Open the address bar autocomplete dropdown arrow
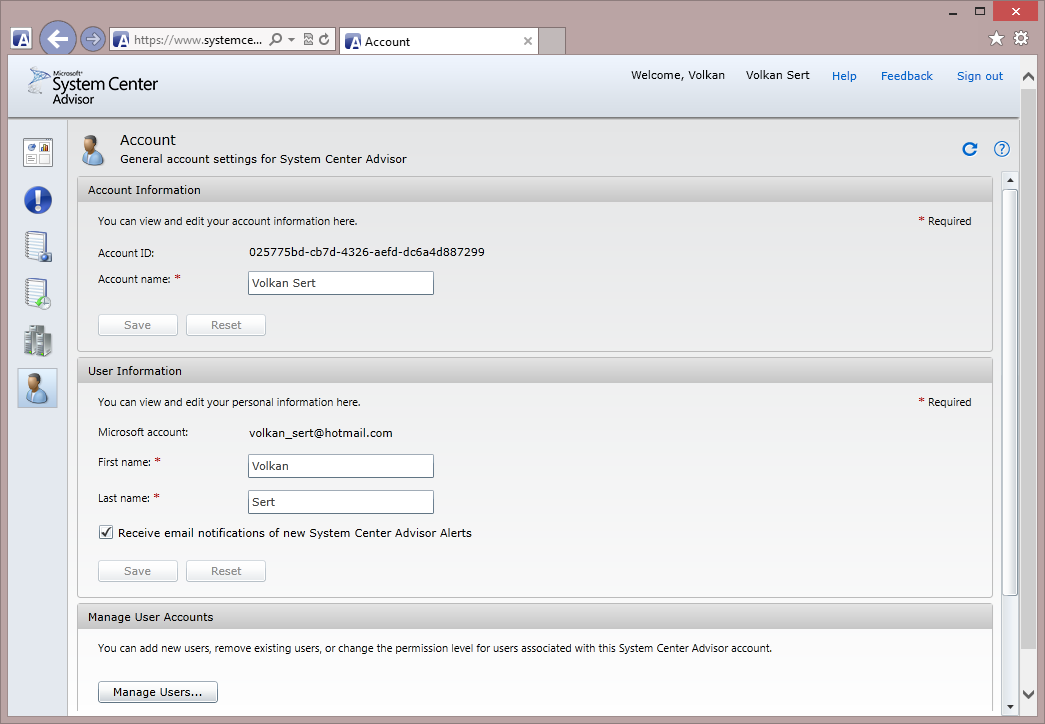1045x724 pixels. 291,40
